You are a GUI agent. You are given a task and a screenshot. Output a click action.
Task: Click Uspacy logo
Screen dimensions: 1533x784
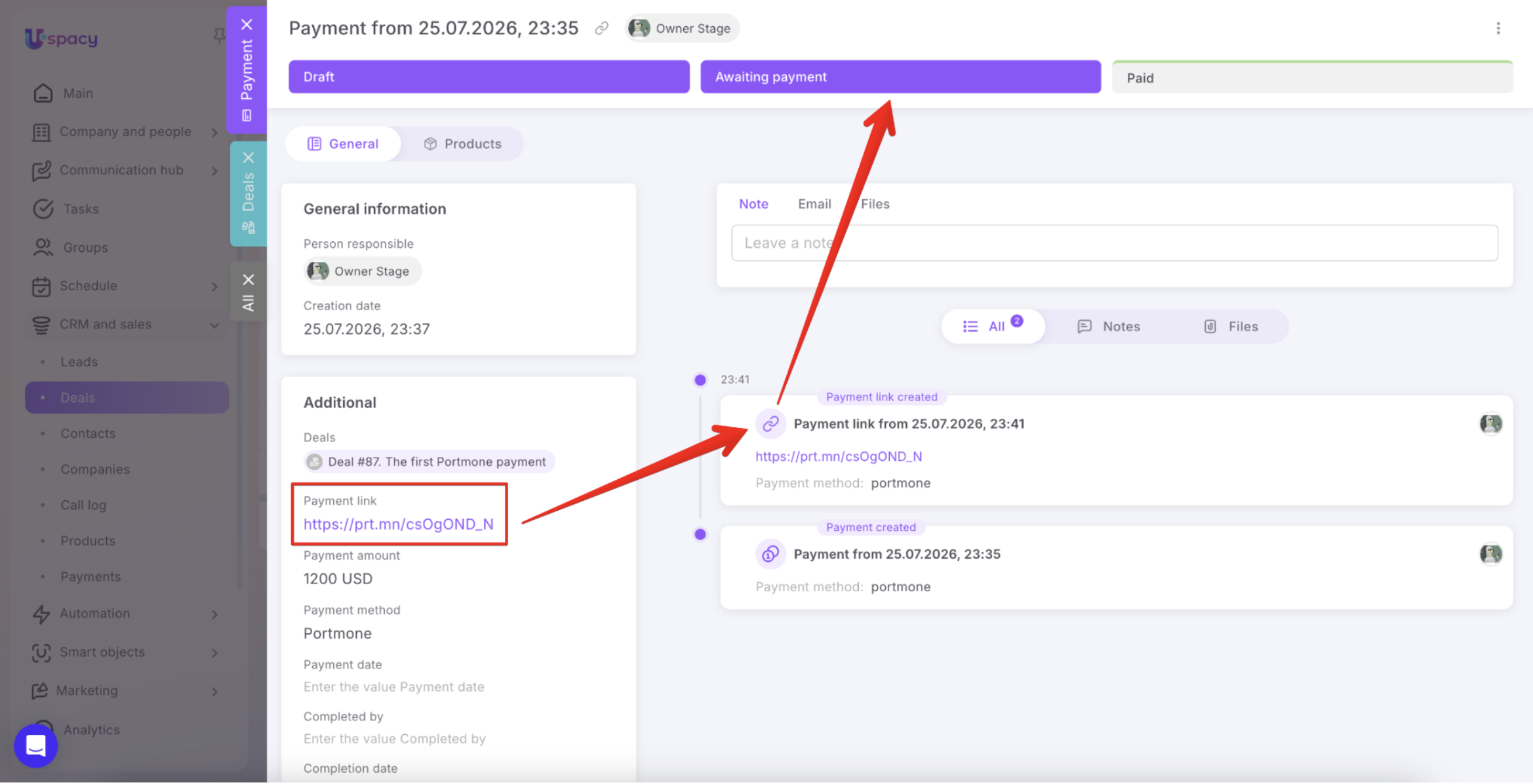coord(61,38)
